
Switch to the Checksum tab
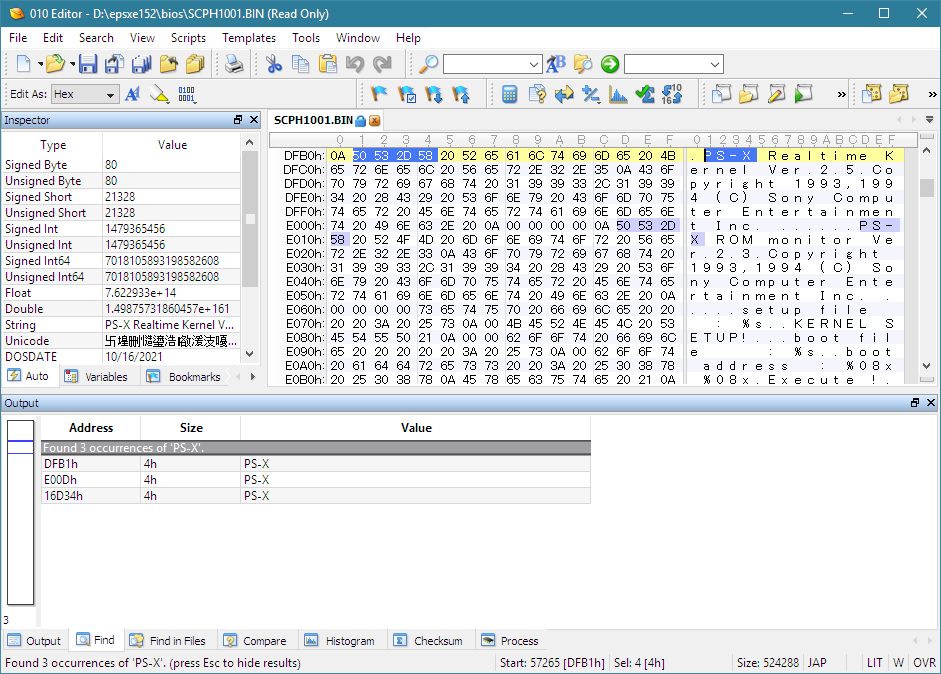(x=428, y=640)
